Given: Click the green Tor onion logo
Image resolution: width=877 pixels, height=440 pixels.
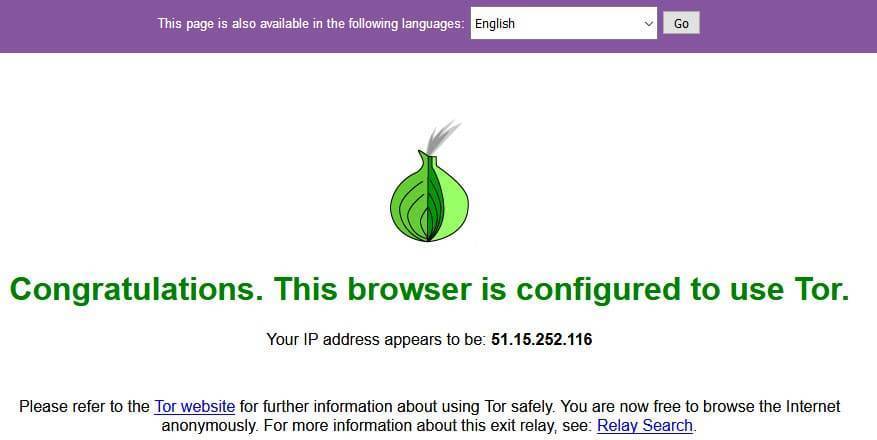Looking at the screenshot, I should pyautogui.click(x=429, y=183).
